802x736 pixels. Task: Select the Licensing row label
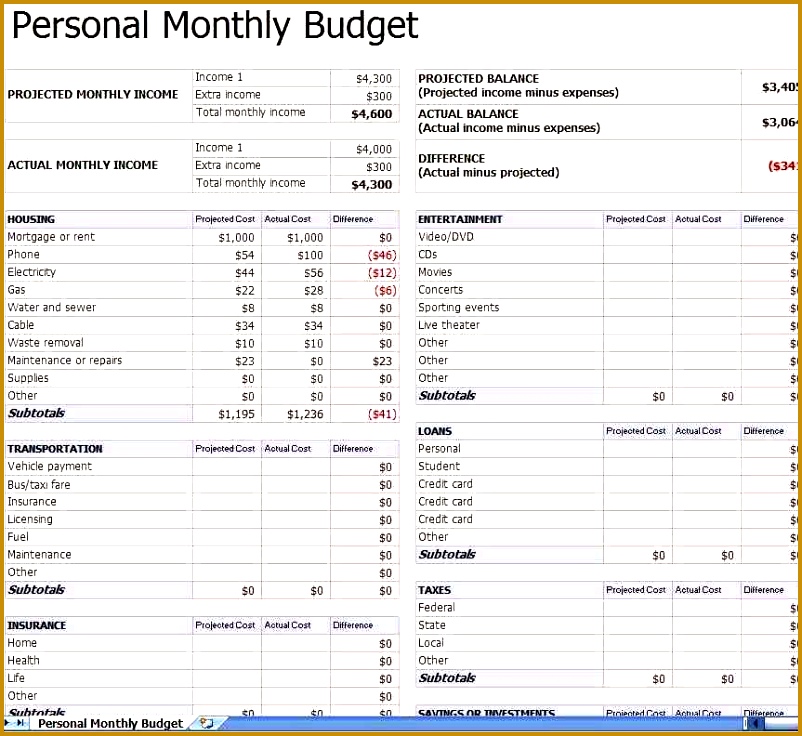(30, 520)
